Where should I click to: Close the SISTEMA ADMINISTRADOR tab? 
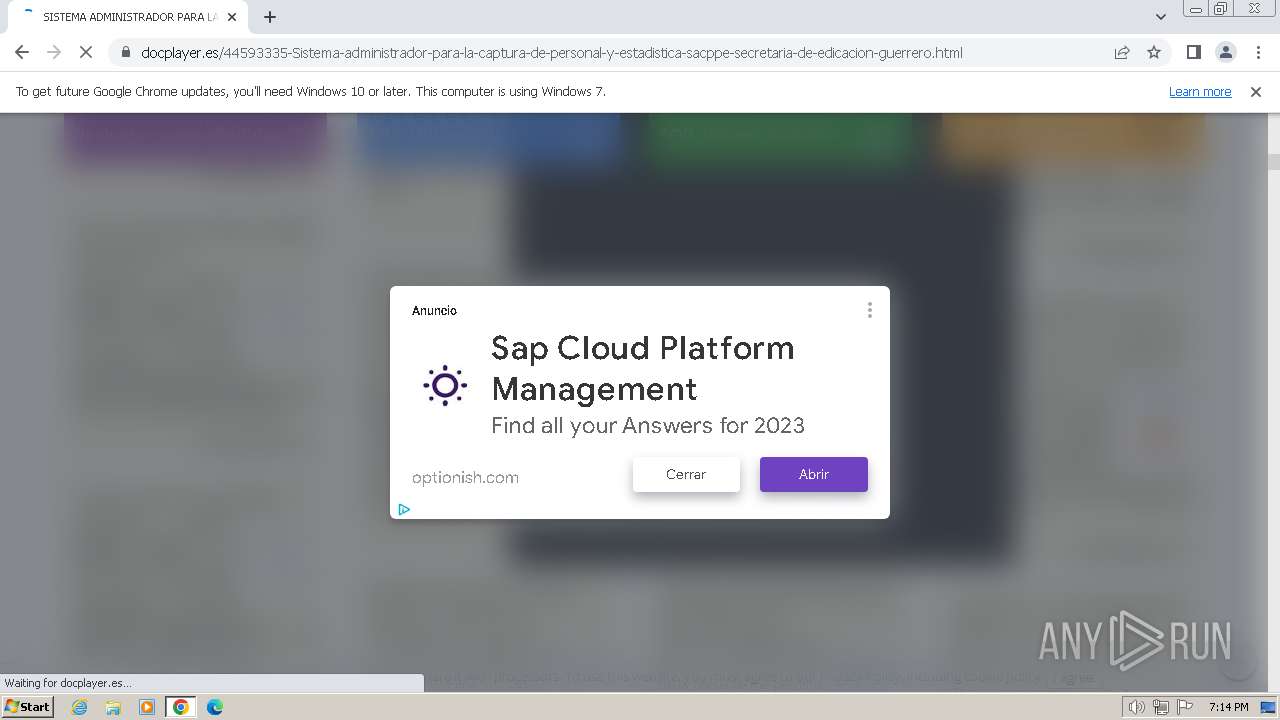[232, 17]
